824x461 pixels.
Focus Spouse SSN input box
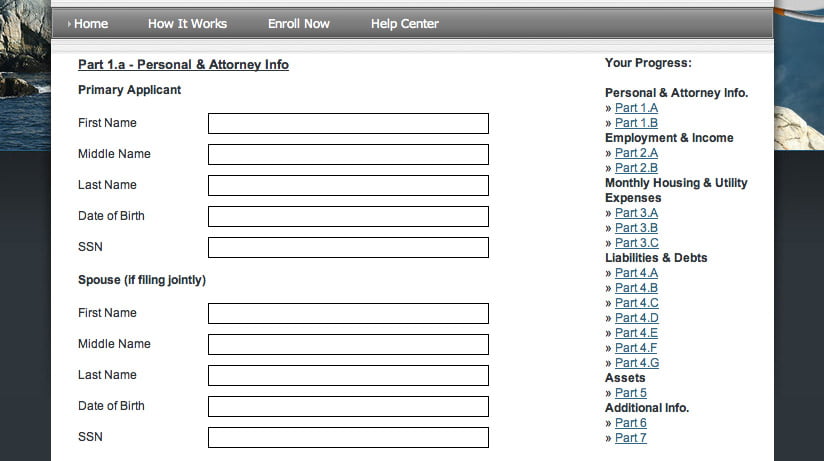(348, 437)
